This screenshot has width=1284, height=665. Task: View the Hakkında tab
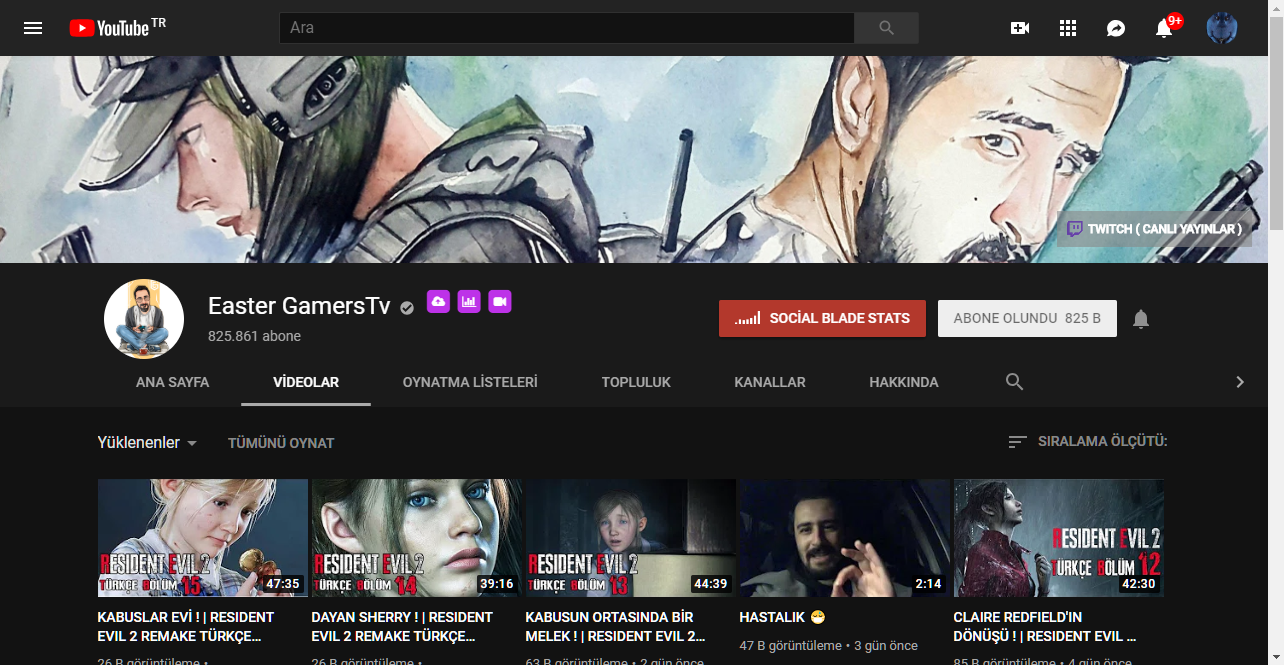coord(904,382)
